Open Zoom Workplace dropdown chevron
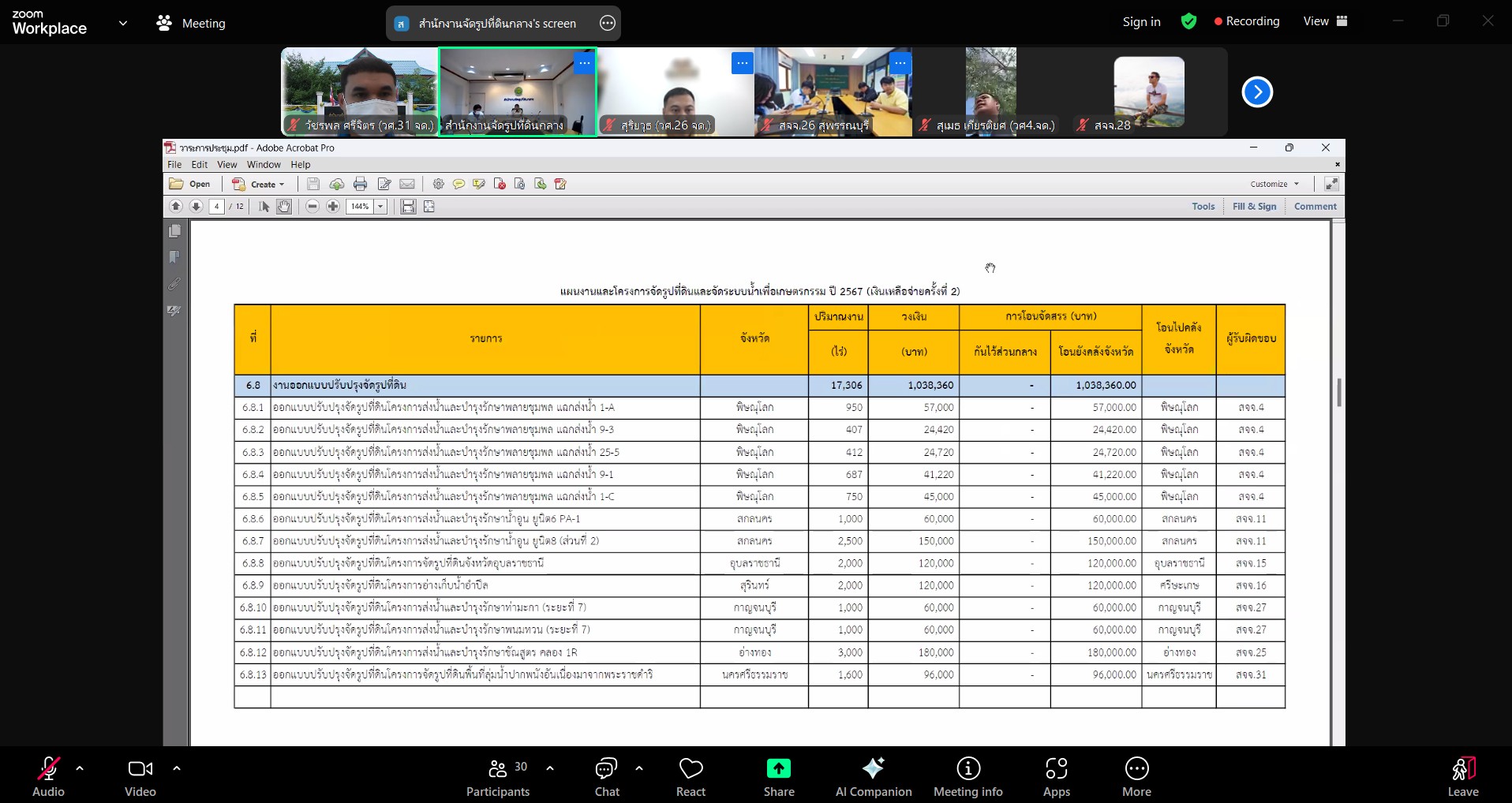Image resolution: width=1512 pixels, height=803 pixels. click(123, 23)
